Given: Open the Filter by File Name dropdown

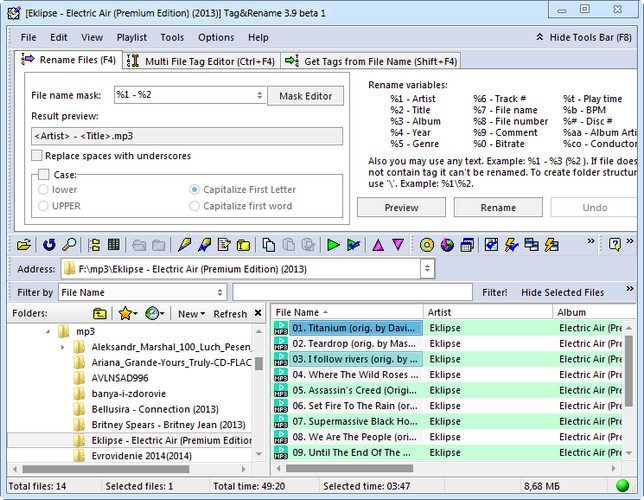Looking at the screenshot, I should tap(220, 293).
